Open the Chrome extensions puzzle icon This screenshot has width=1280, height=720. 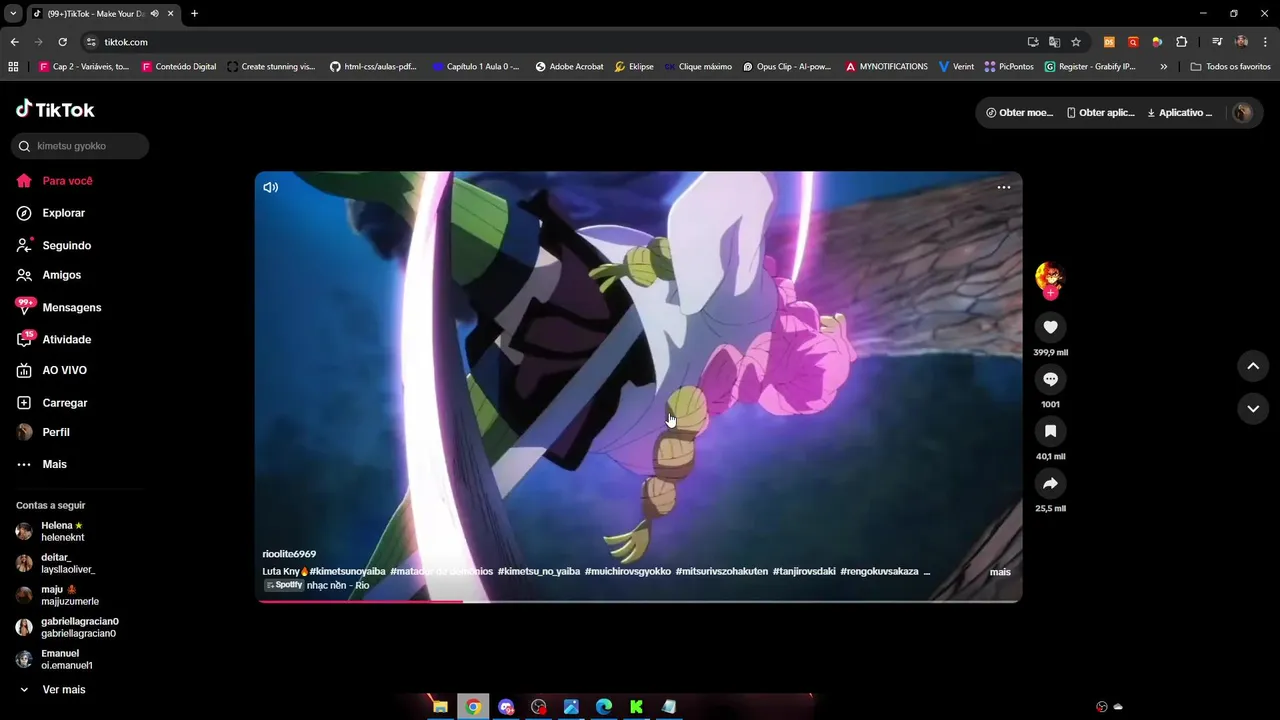pos(1181,42)
